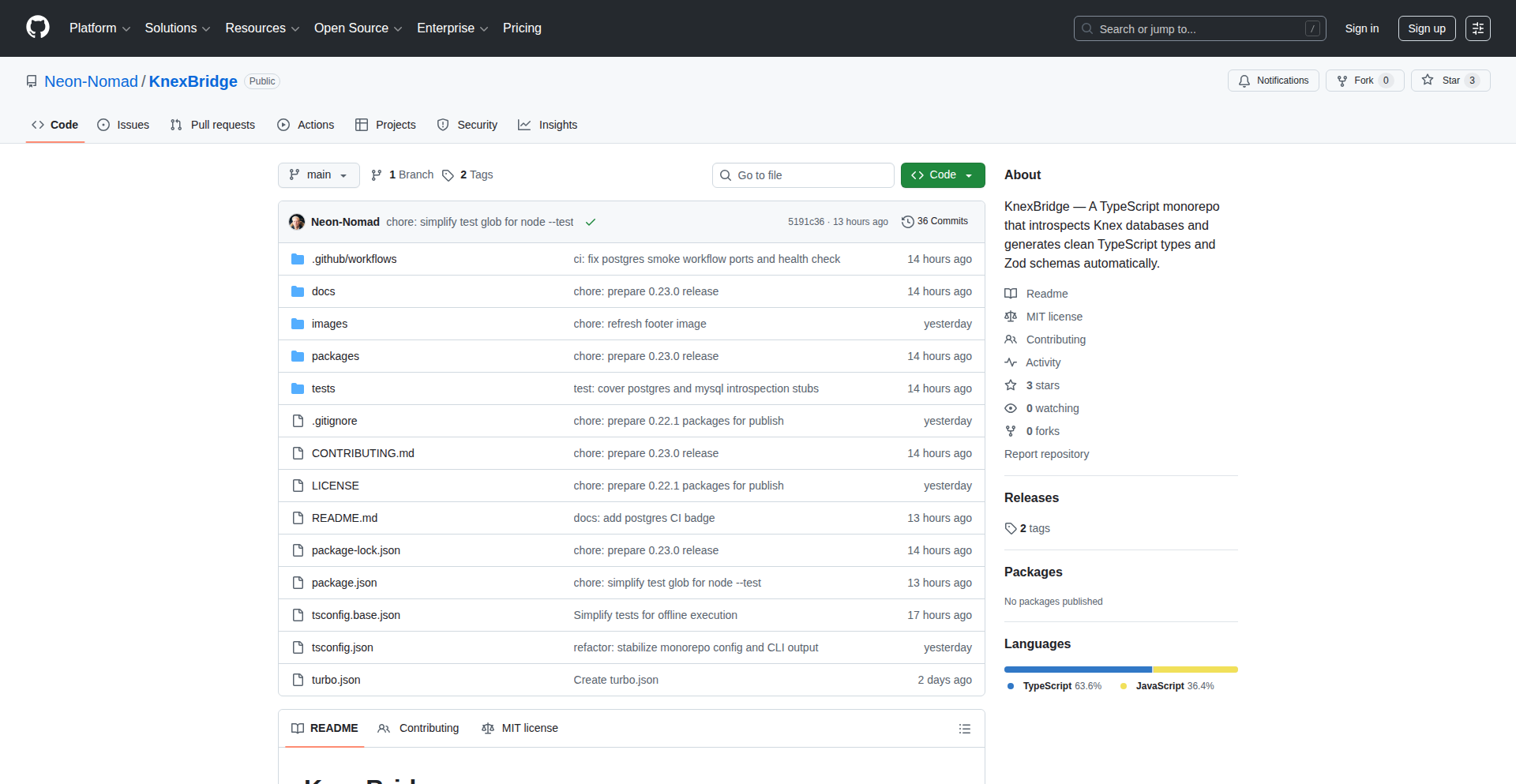Click the Activity pulse icon in About
The image size is (1516, 784).
[1011, 362]
